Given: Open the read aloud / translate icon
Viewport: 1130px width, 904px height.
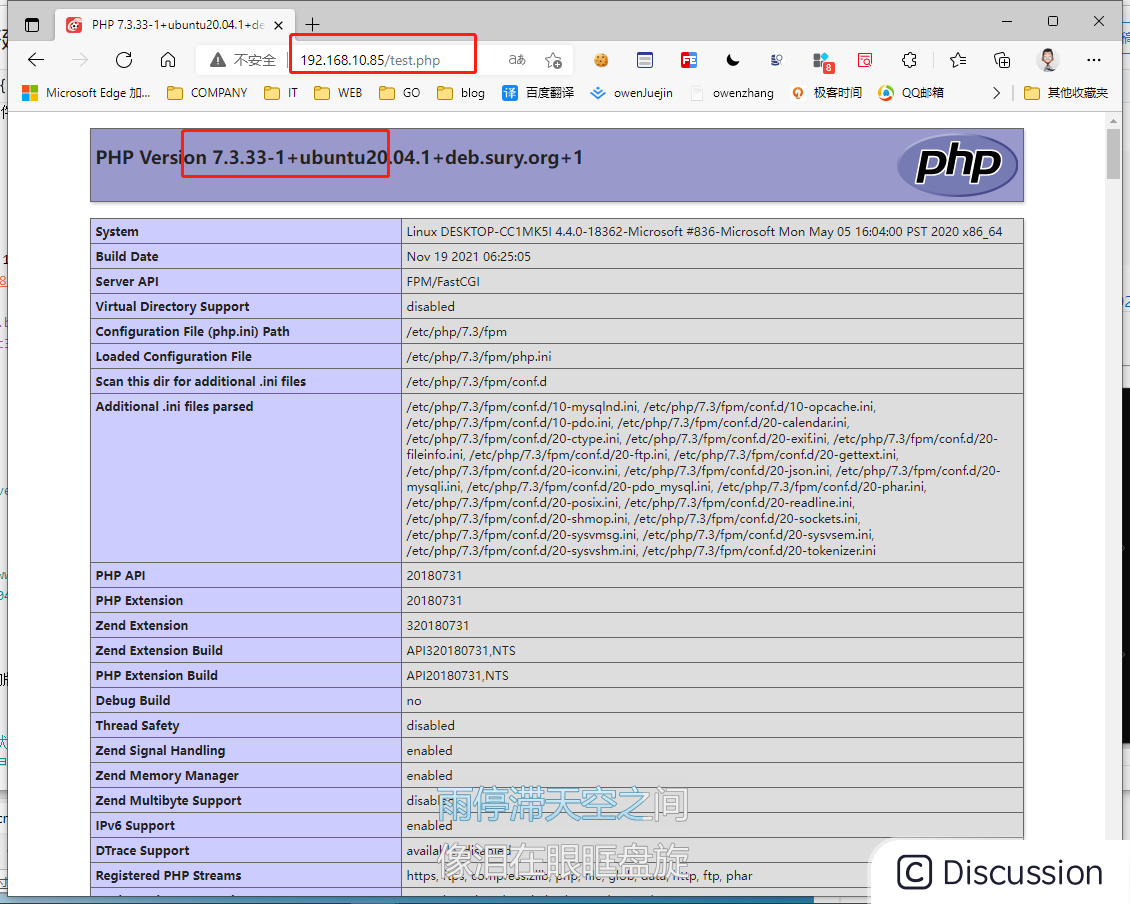Looking at the screenshot, I should click(x=517, y=60).
